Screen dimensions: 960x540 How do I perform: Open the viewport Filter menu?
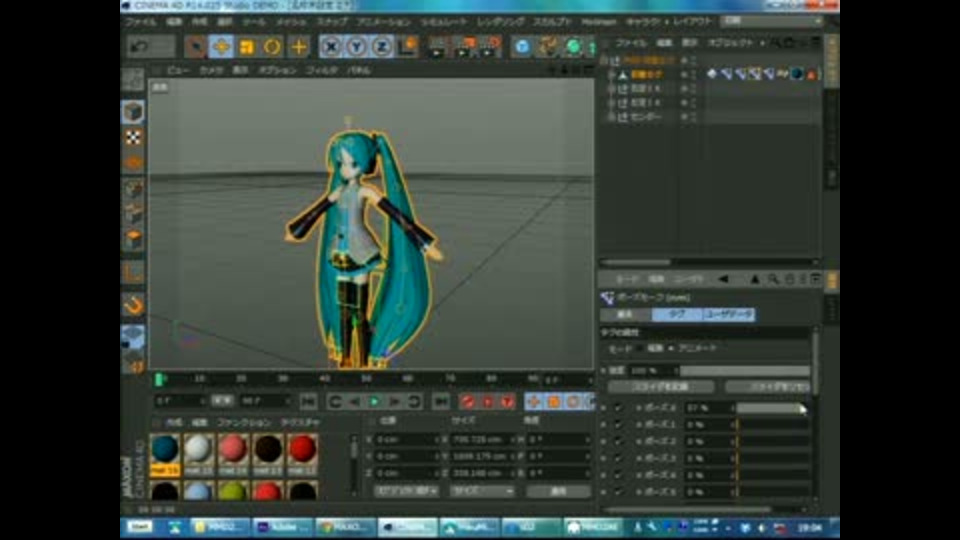click(x=321, y=70)
